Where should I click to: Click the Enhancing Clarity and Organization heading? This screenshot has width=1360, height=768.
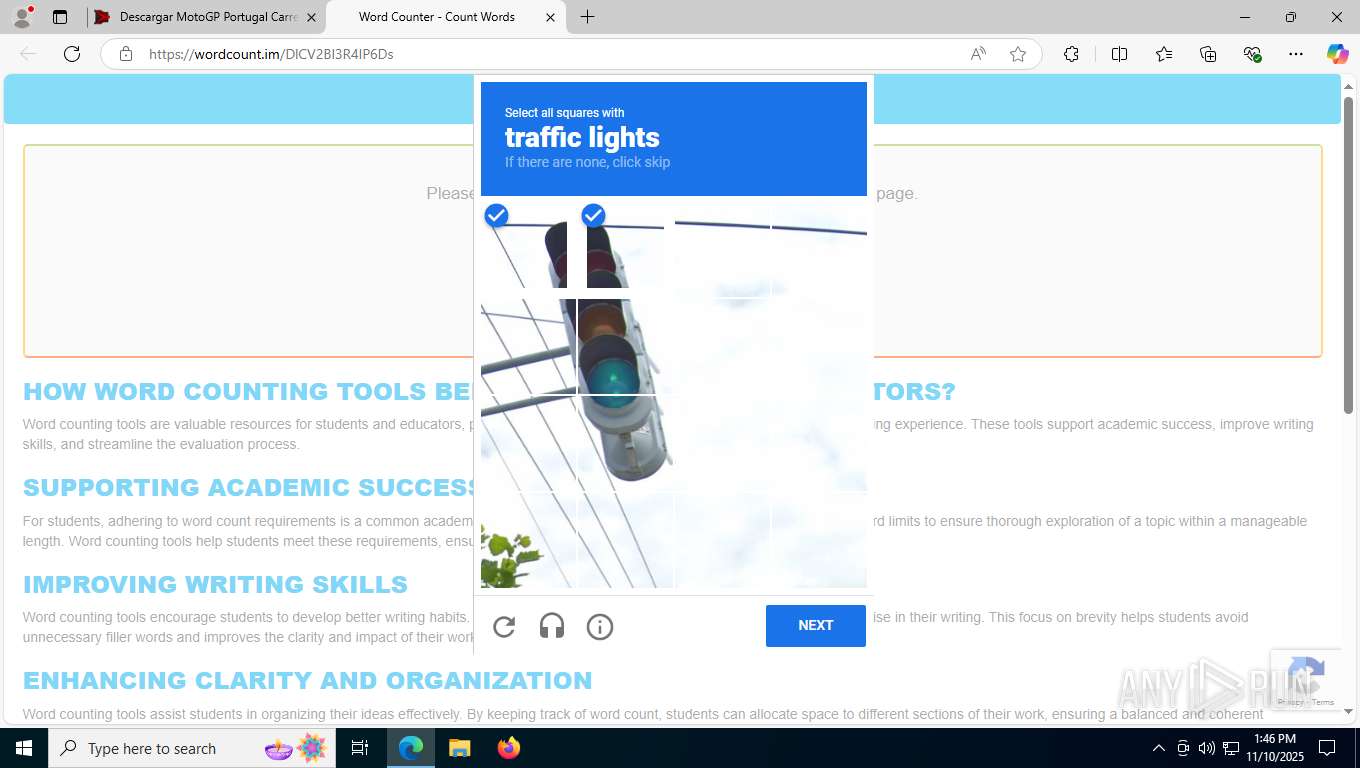click(307, 680)
